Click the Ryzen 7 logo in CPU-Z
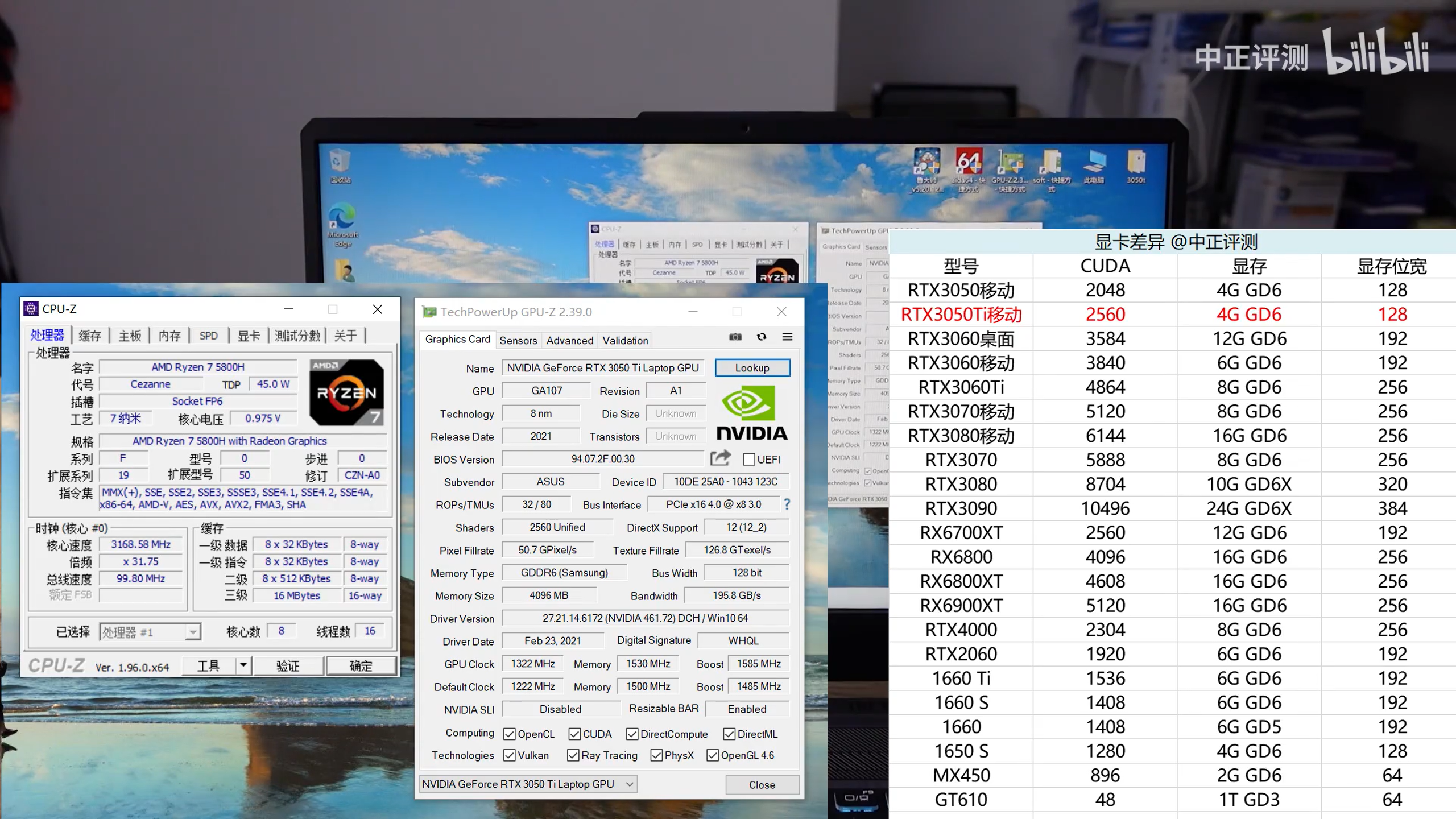The width and height of the screenshot is (1456, 819). [x=346, y=392]
